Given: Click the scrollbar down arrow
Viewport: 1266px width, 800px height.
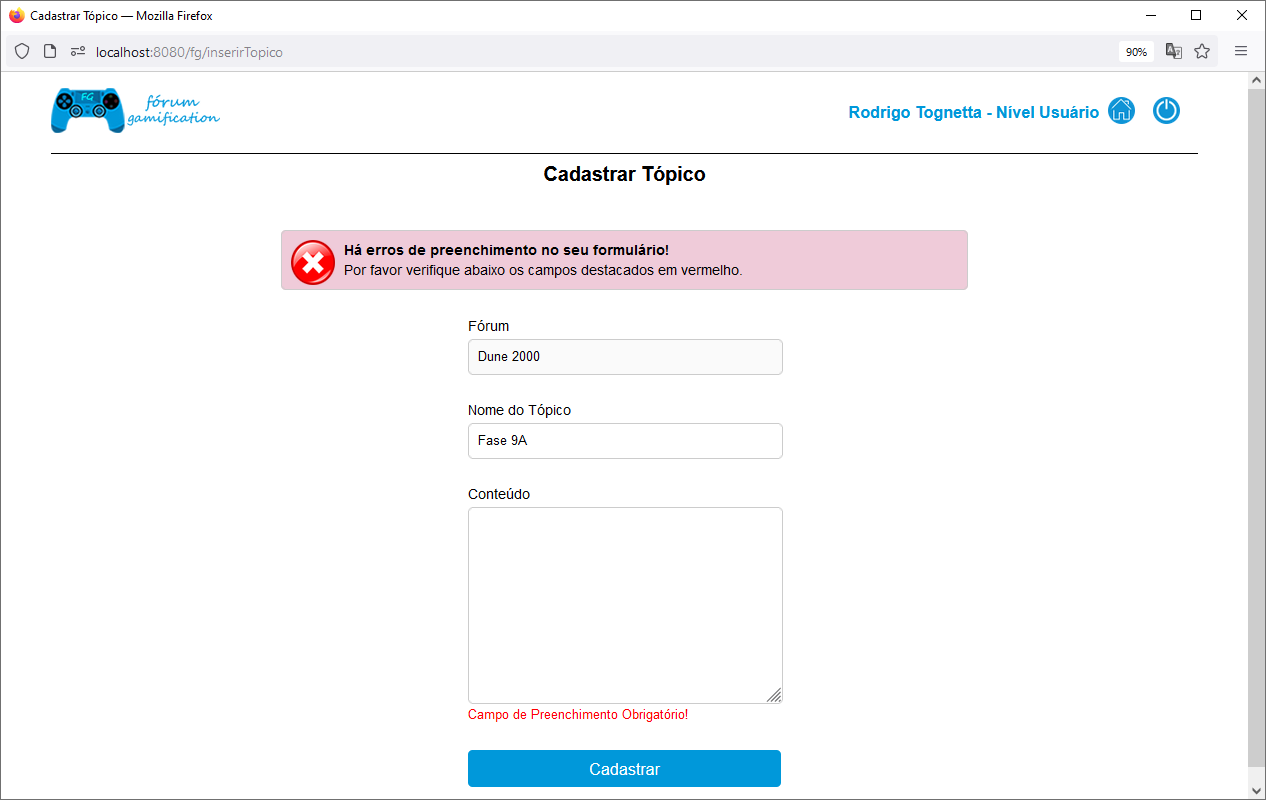Looking at the screenshot, I should click(x=1257, y=790).
